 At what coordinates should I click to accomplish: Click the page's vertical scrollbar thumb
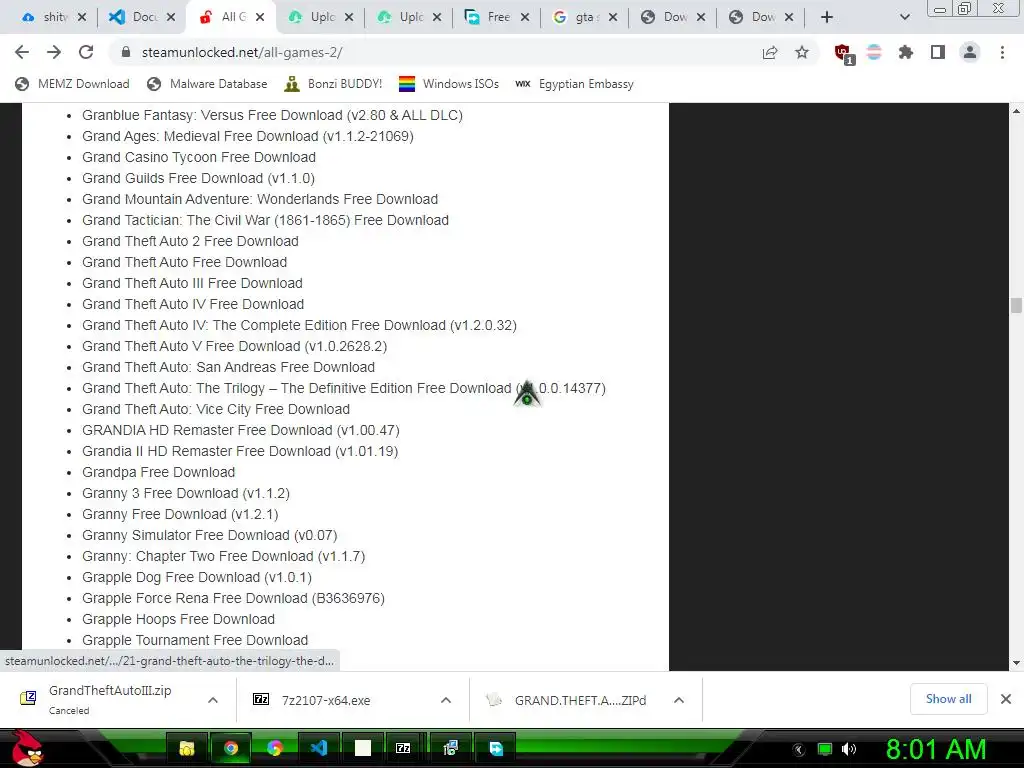[1016, 305]
